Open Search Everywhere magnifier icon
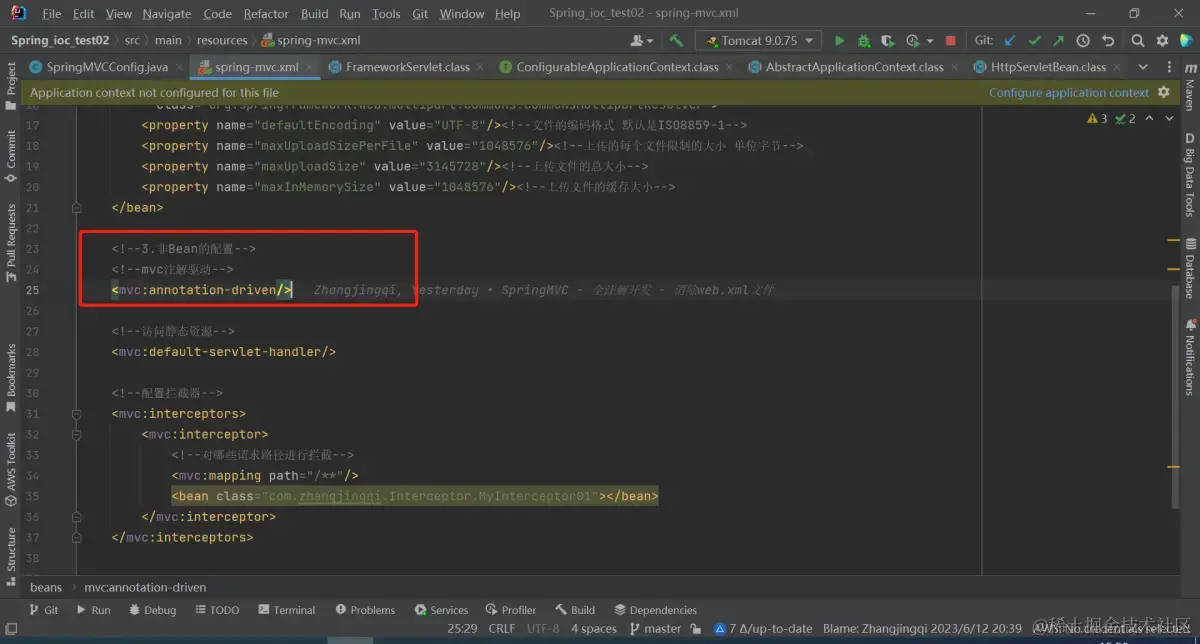The width and height of the screenshot is (1200, 644). [x=1138, y=41]
